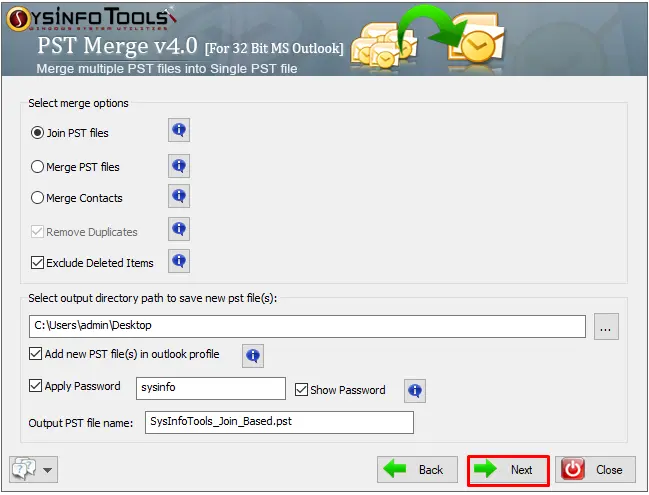
Task: Close the PST Merge application
Action: click(595, 470)
